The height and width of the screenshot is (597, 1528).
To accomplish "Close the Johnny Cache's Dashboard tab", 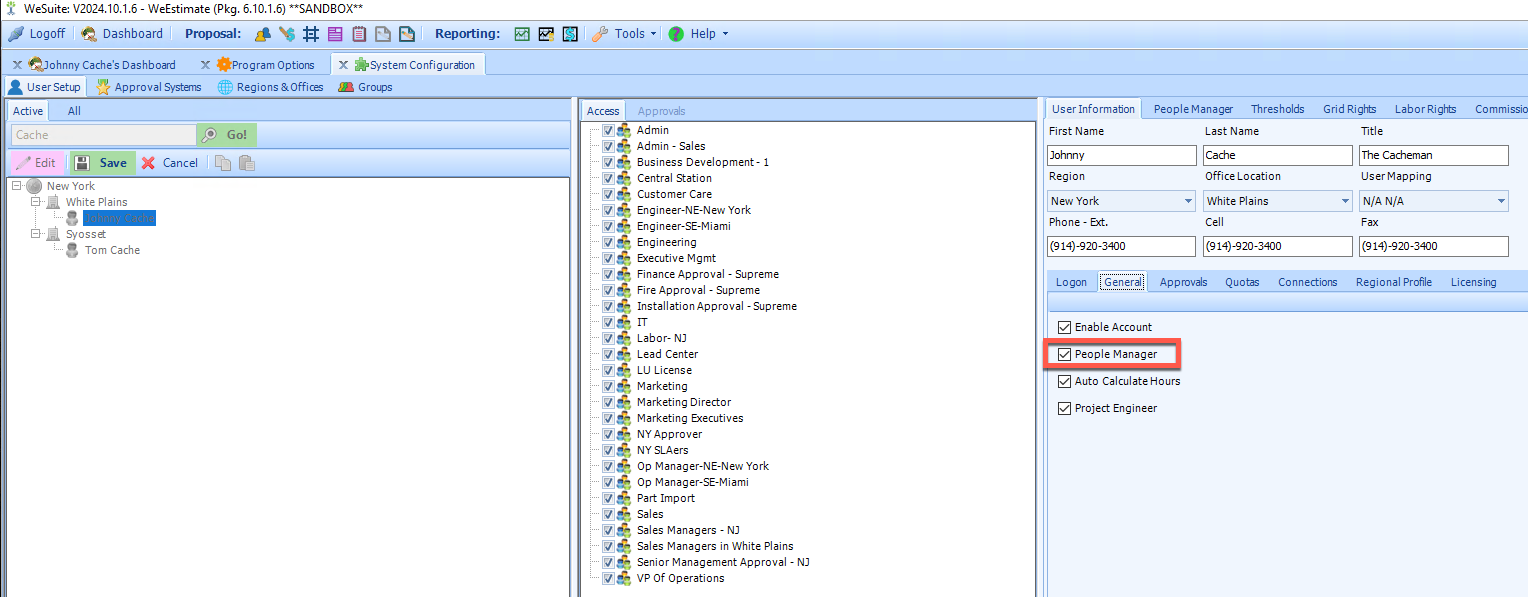I will tap(17, 65).
